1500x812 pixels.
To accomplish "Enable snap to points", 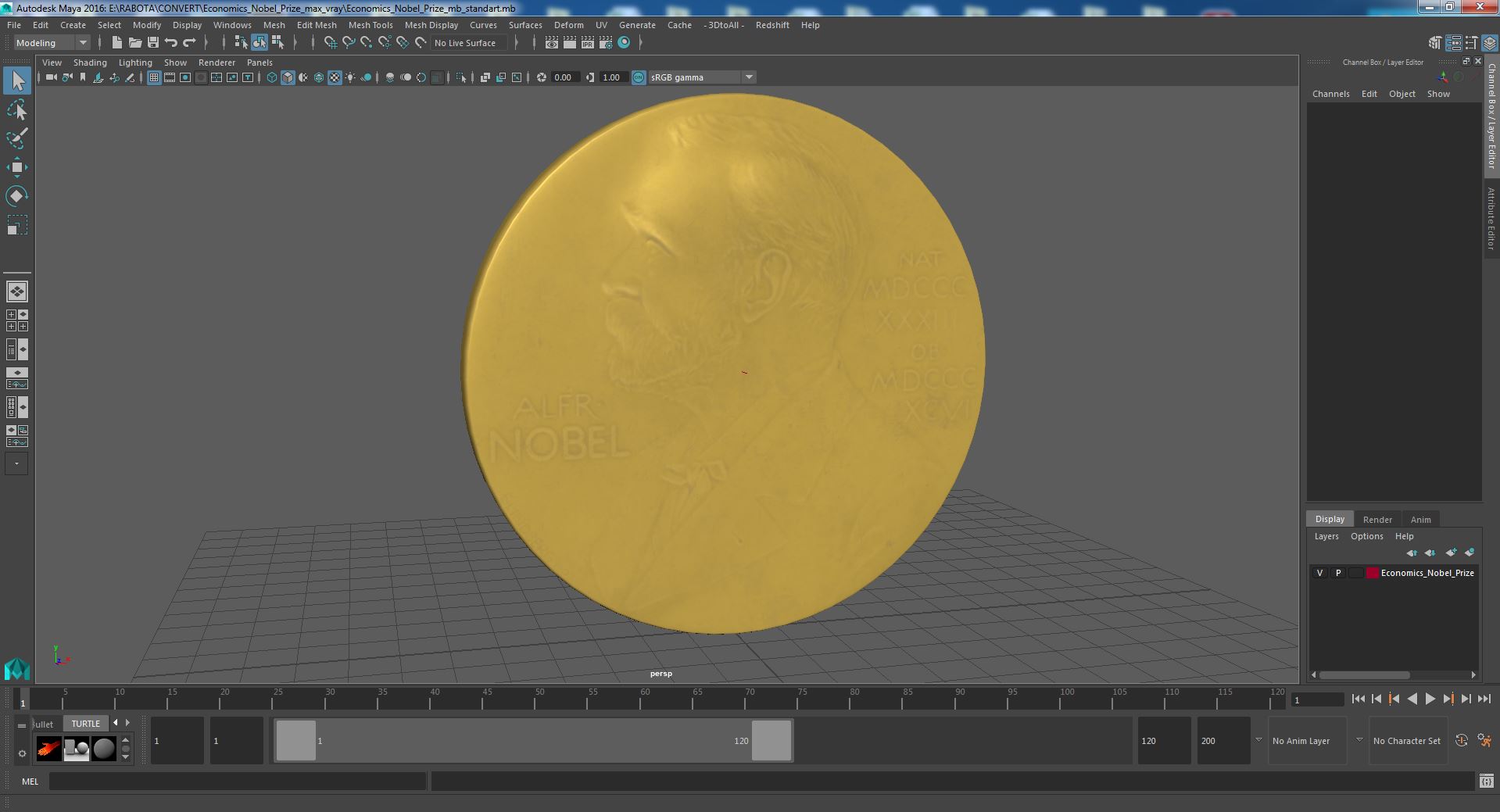I will (x=366, y=43).
